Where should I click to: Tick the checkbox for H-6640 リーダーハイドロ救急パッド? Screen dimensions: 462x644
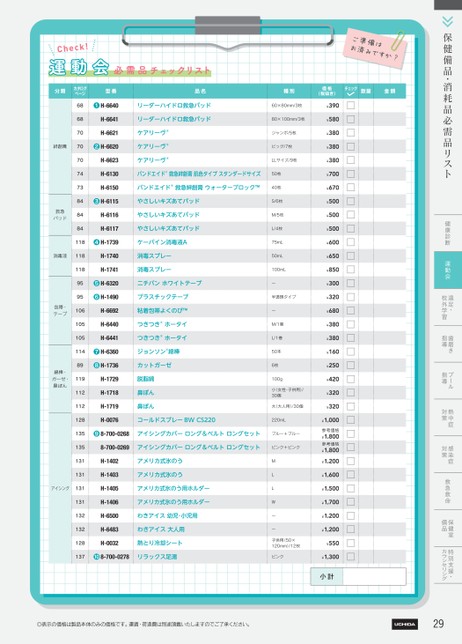pos(351,106)
